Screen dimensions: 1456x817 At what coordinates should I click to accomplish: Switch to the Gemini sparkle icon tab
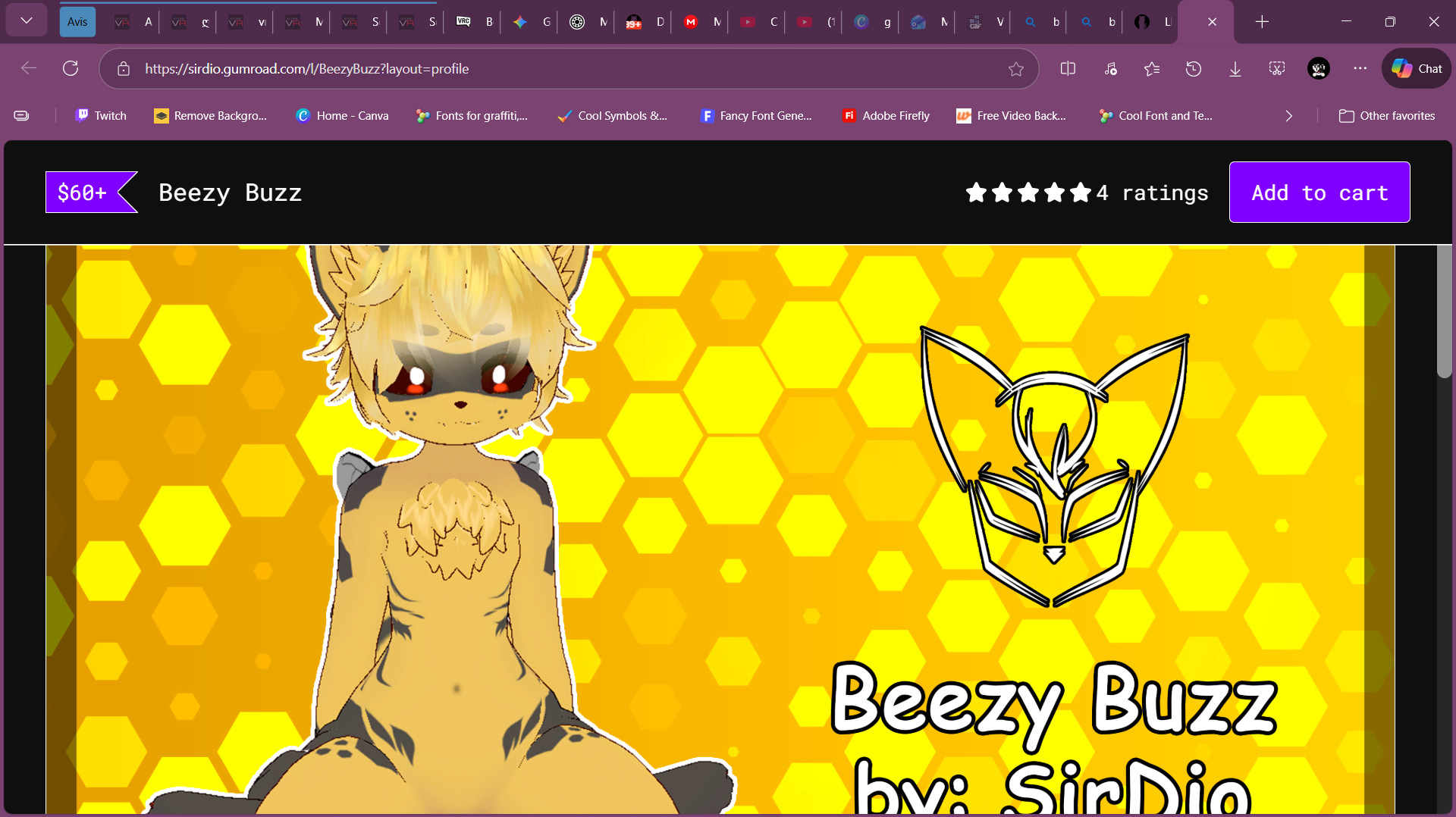coord(530,22)
